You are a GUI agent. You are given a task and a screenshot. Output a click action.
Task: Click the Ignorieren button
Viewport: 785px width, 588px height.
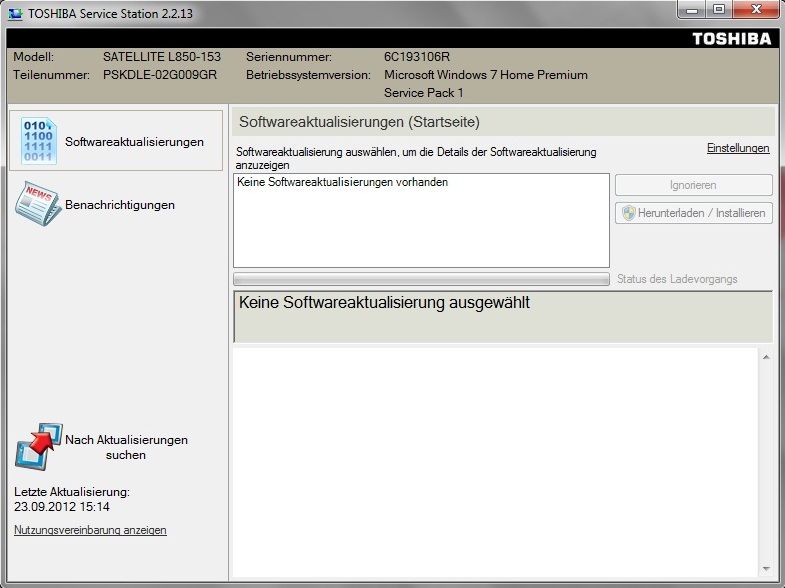point(693,185)
